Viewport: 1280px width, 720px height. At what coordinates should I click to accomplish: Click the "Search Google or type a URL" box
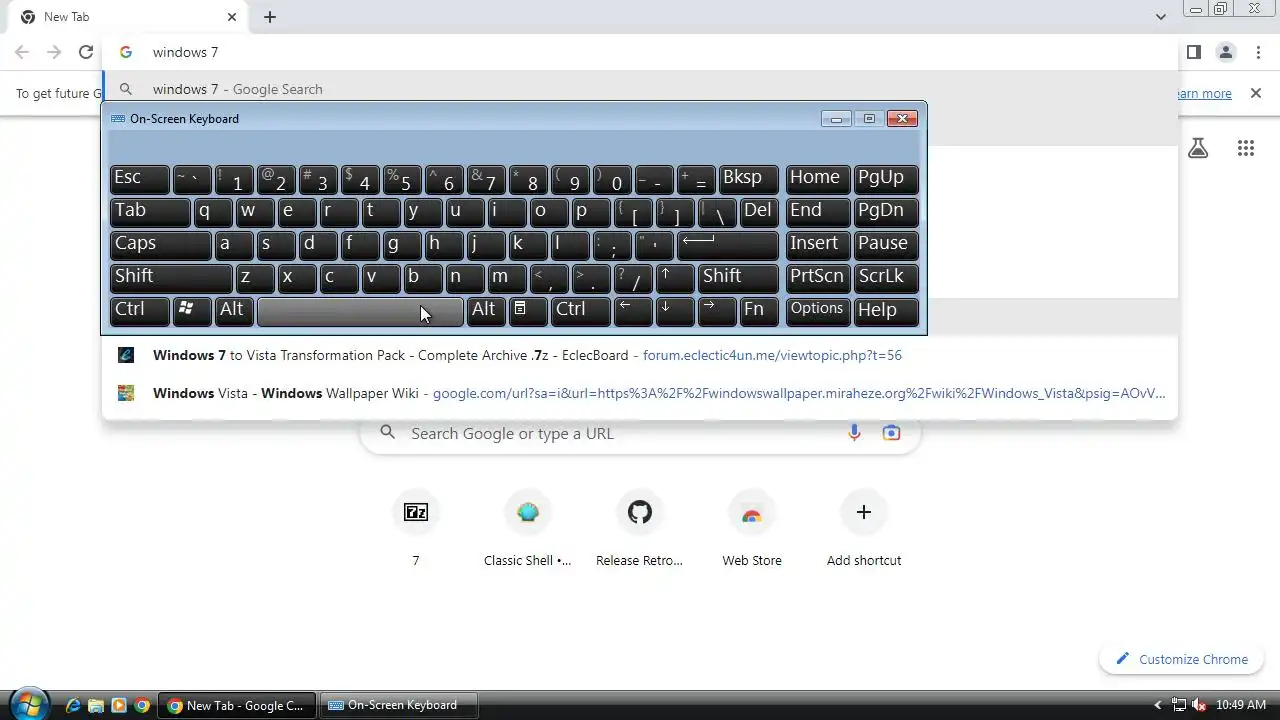640,433
